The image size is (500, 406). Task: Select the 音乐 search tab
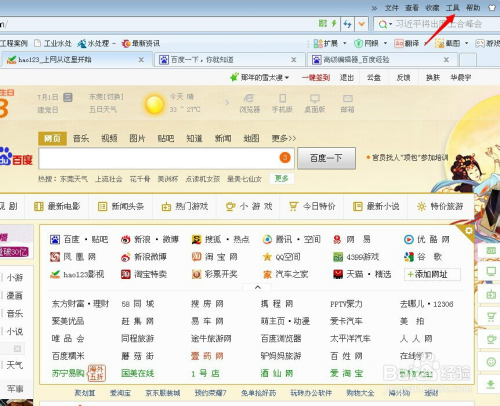(x=81, y=138)
